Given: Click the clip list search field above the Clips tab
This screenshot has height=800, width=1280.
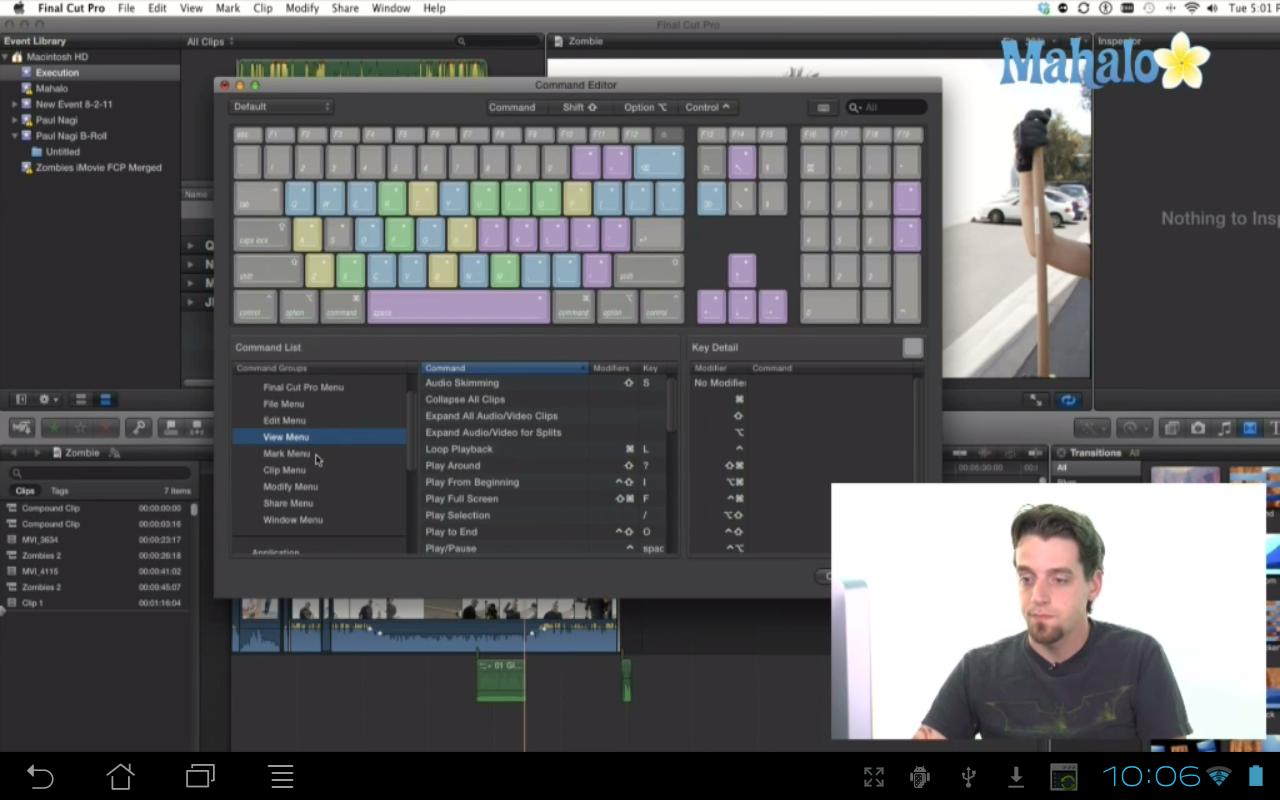Looking at the screenshot, I should [98, 473].
